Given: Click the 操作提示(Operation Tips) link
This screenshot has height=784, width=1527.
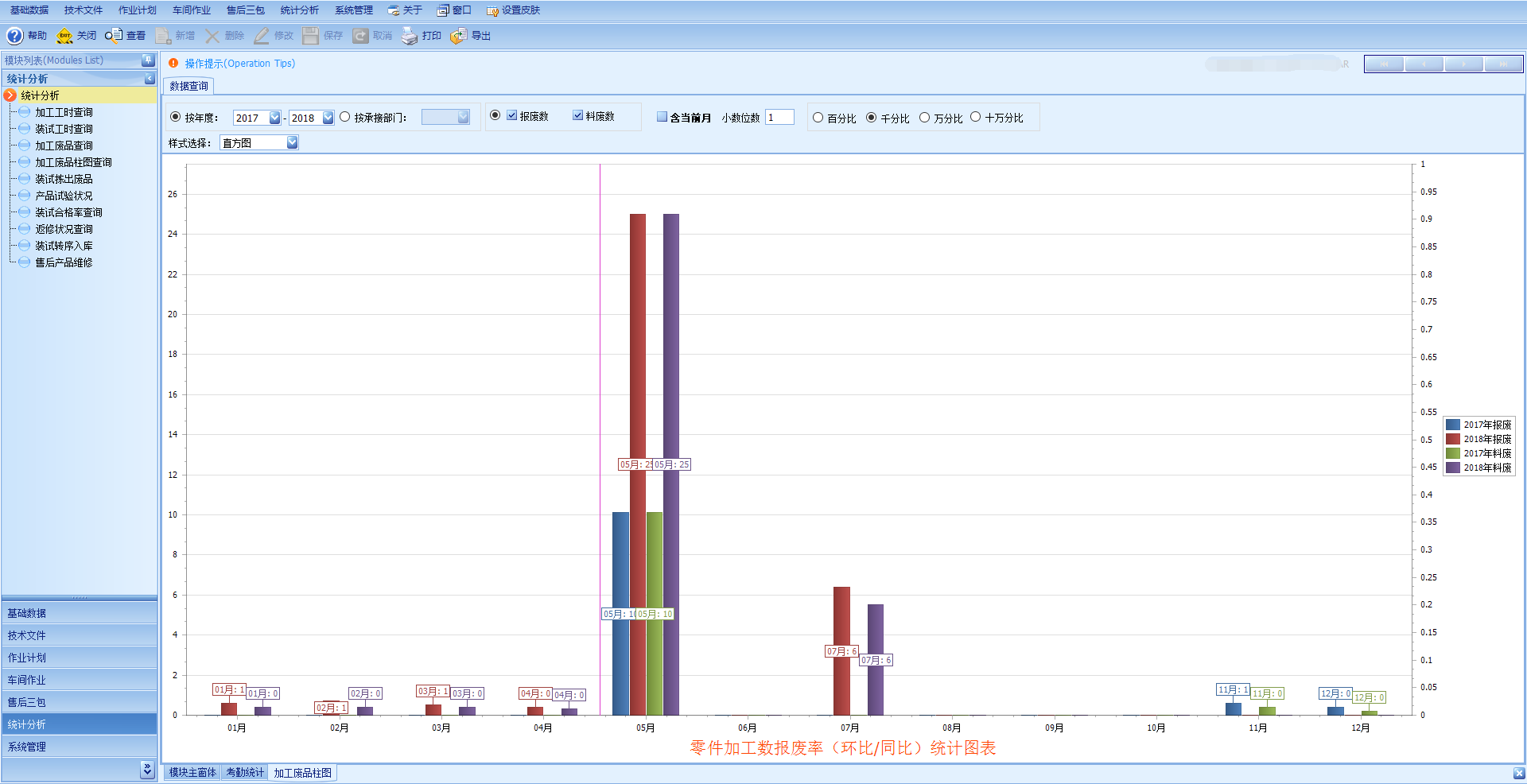Looking at the screenshot, I should (240, 64).
